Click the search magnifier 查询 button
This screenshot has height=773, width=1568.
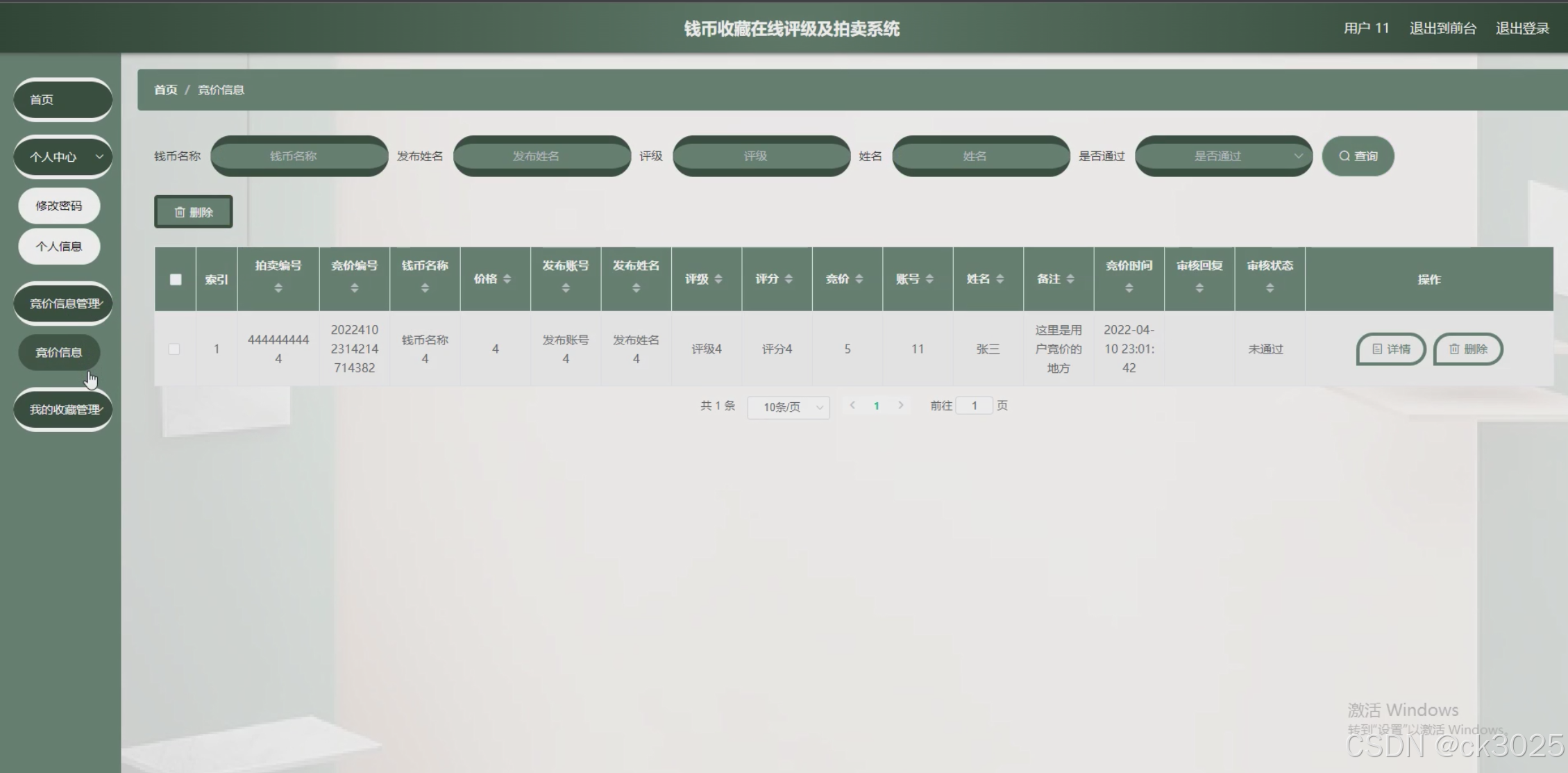pos(1358,156)
